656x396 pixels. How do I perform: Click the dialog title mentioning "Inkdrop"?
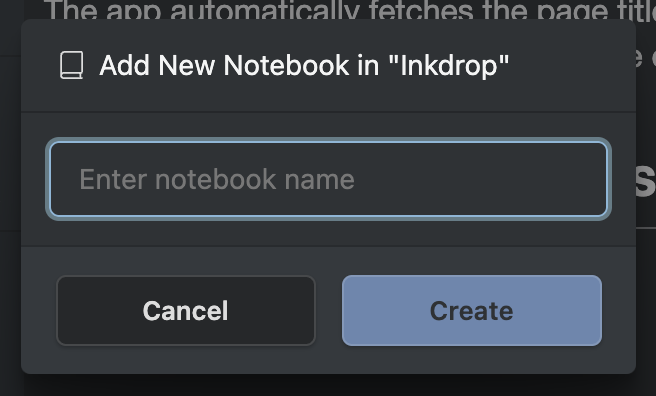point(304,66)
